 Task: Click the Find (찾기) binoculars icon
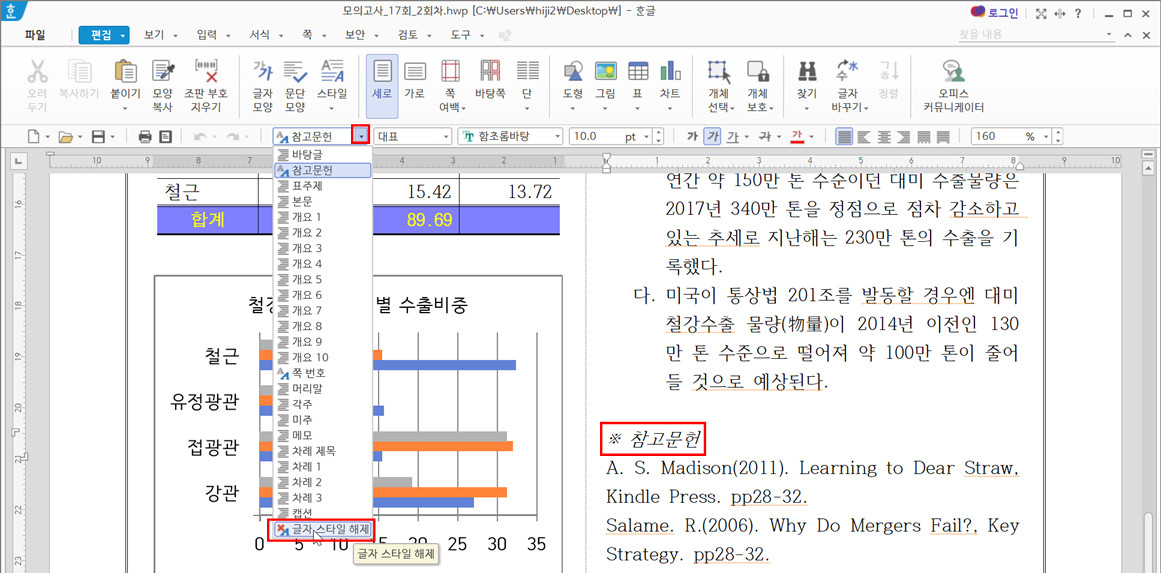tap(806, 86)
